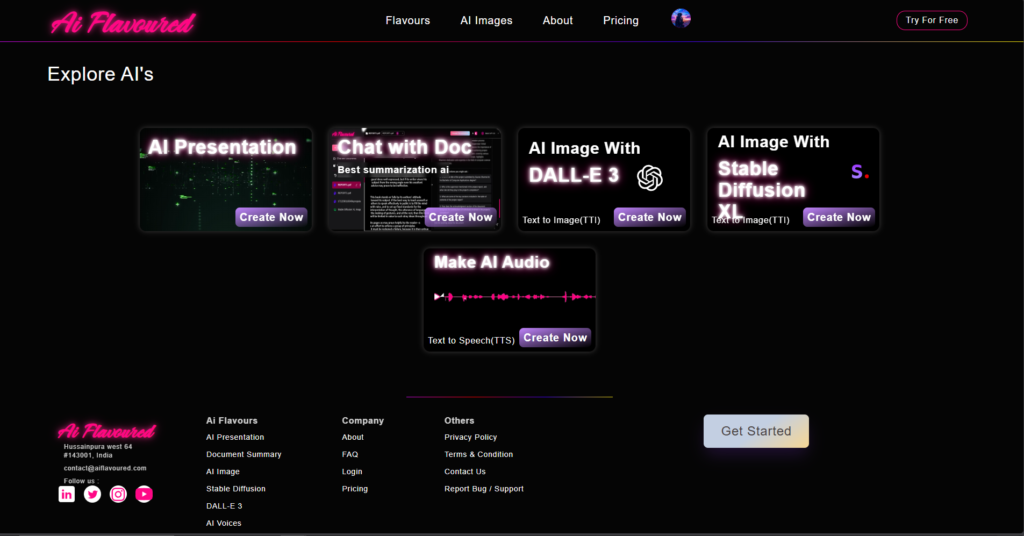Click the Get Started button
1024x536 pixels.
click(x=756, y=431)
